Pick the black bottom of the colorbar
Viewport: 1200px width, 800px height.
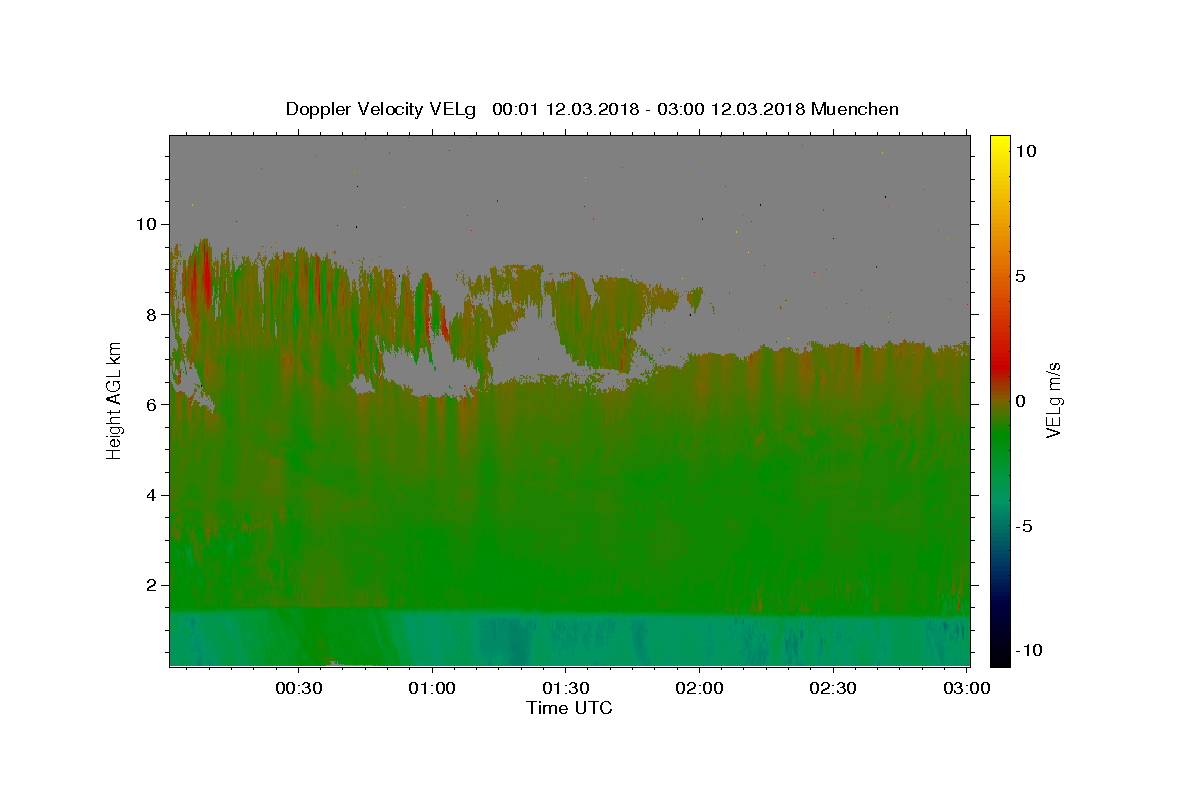click(x=1000, y=655)
